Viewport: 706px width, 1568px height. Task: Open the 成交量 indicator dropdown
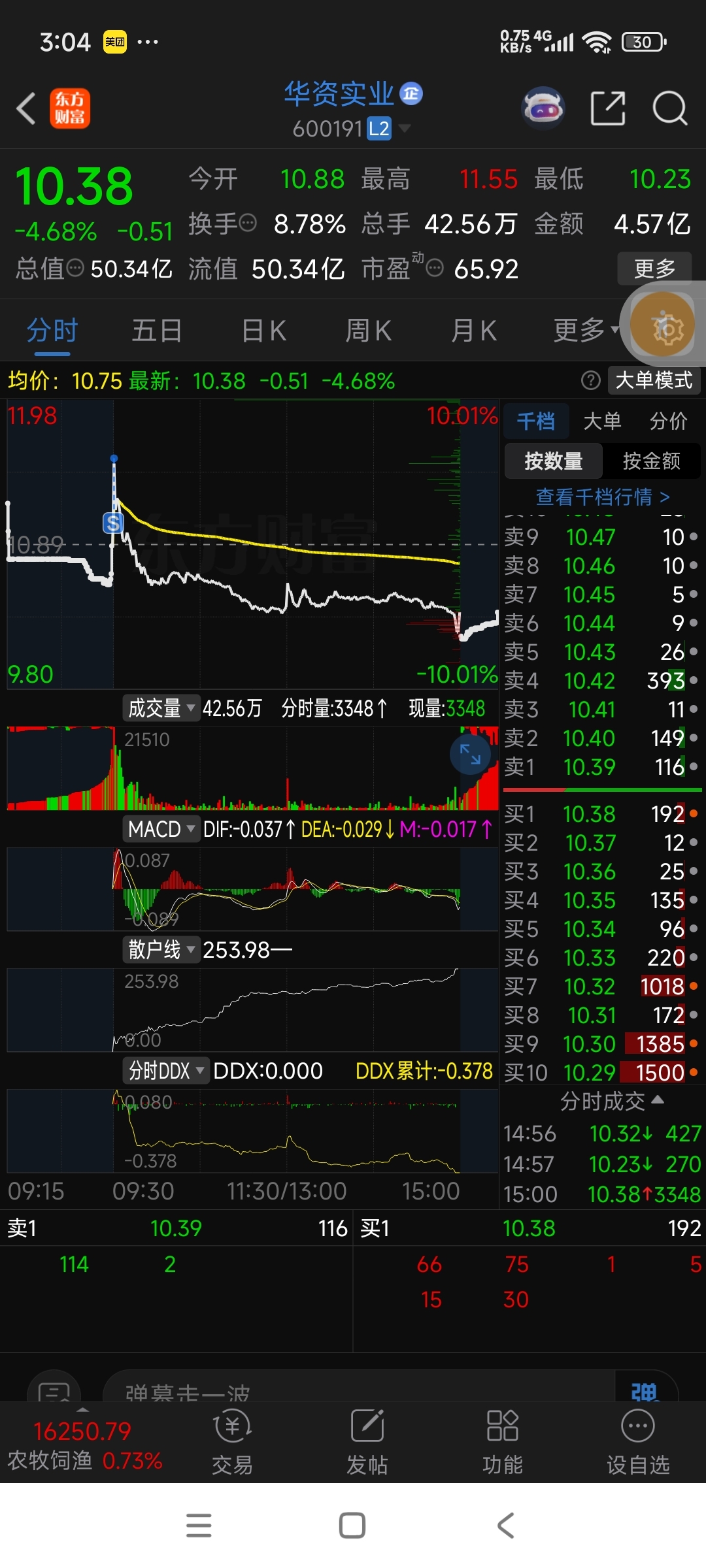(161, 708)
